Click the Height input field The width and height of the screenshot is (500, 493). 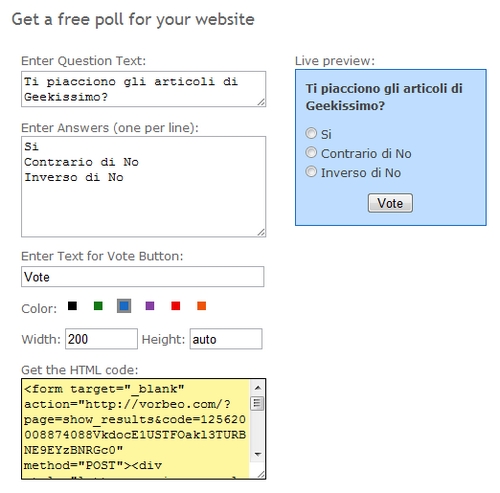(226, 339)
